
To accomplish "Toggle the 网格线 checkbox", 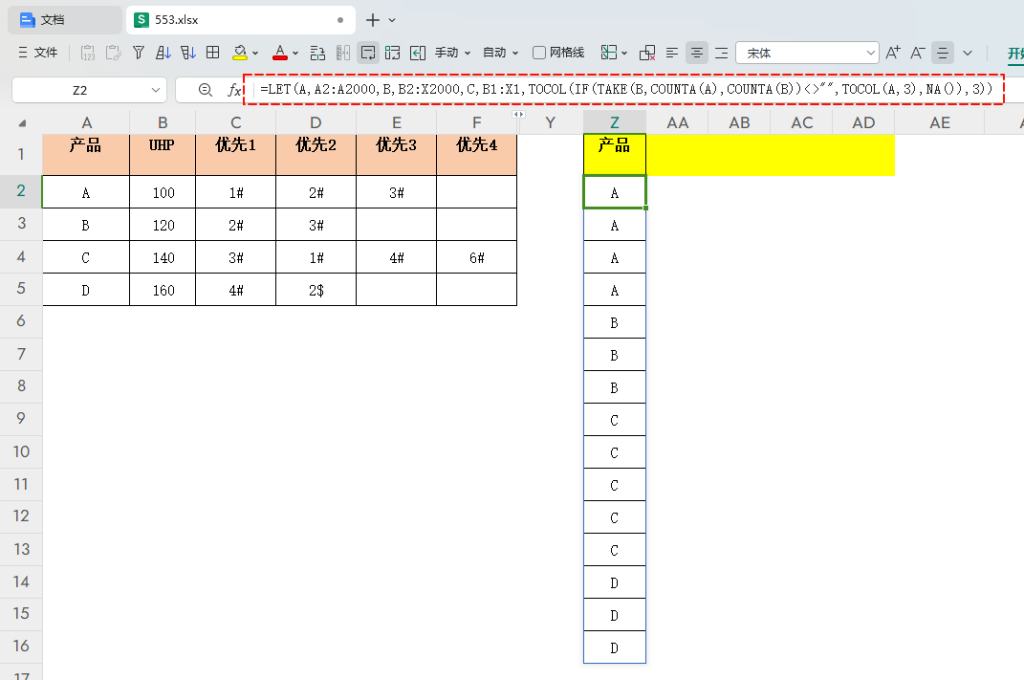I will [539, 53].
